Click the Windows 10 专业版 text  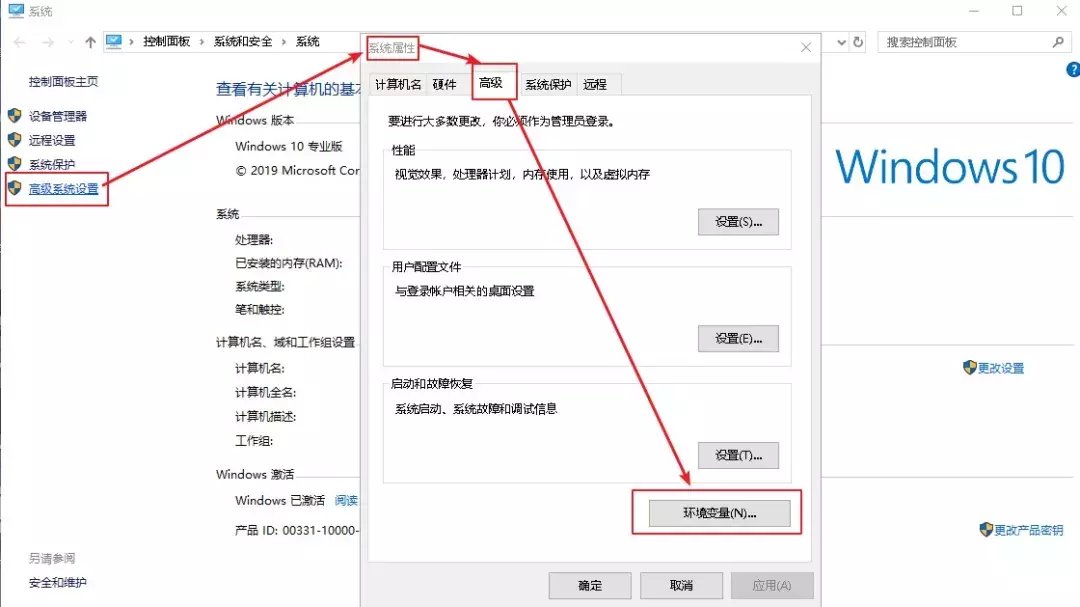coord(289,146)
